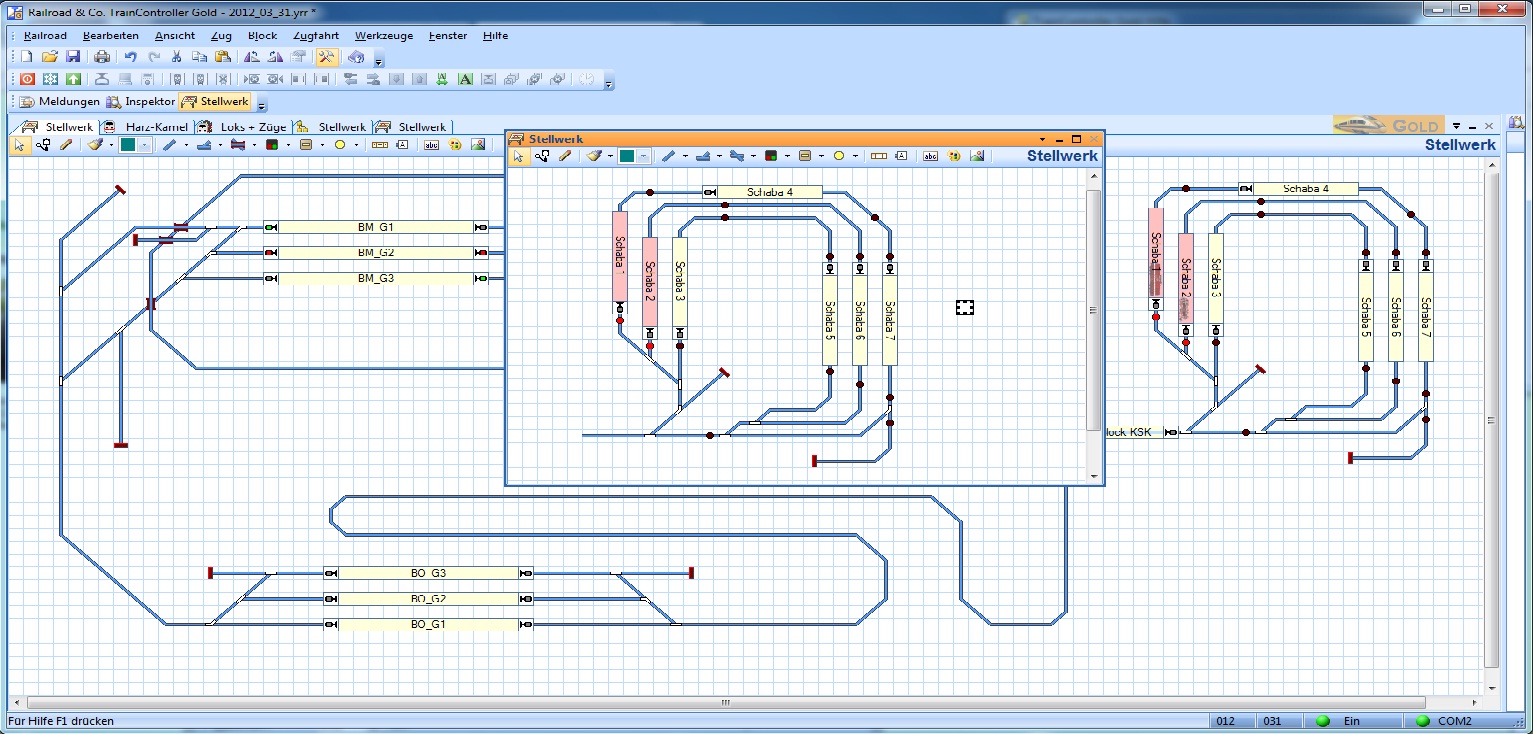Viewport: 1533px width, 734px height.
Task: Open the floating Stellwerk window's title bar dropdown arrow
Action: (x=1042, y=139)
